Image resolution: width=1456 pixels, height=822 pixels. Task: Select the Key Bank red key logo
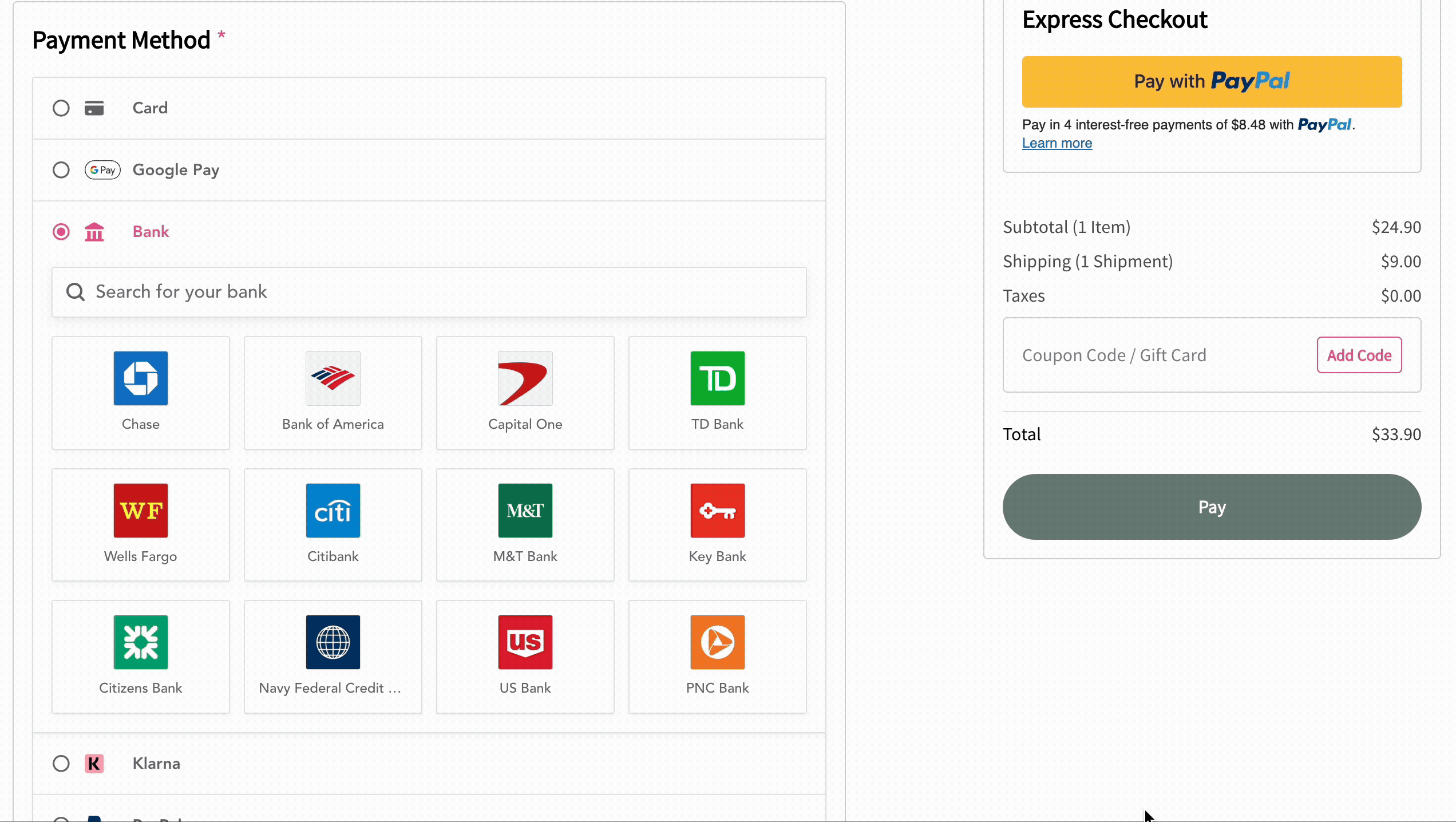pos(717,510)
